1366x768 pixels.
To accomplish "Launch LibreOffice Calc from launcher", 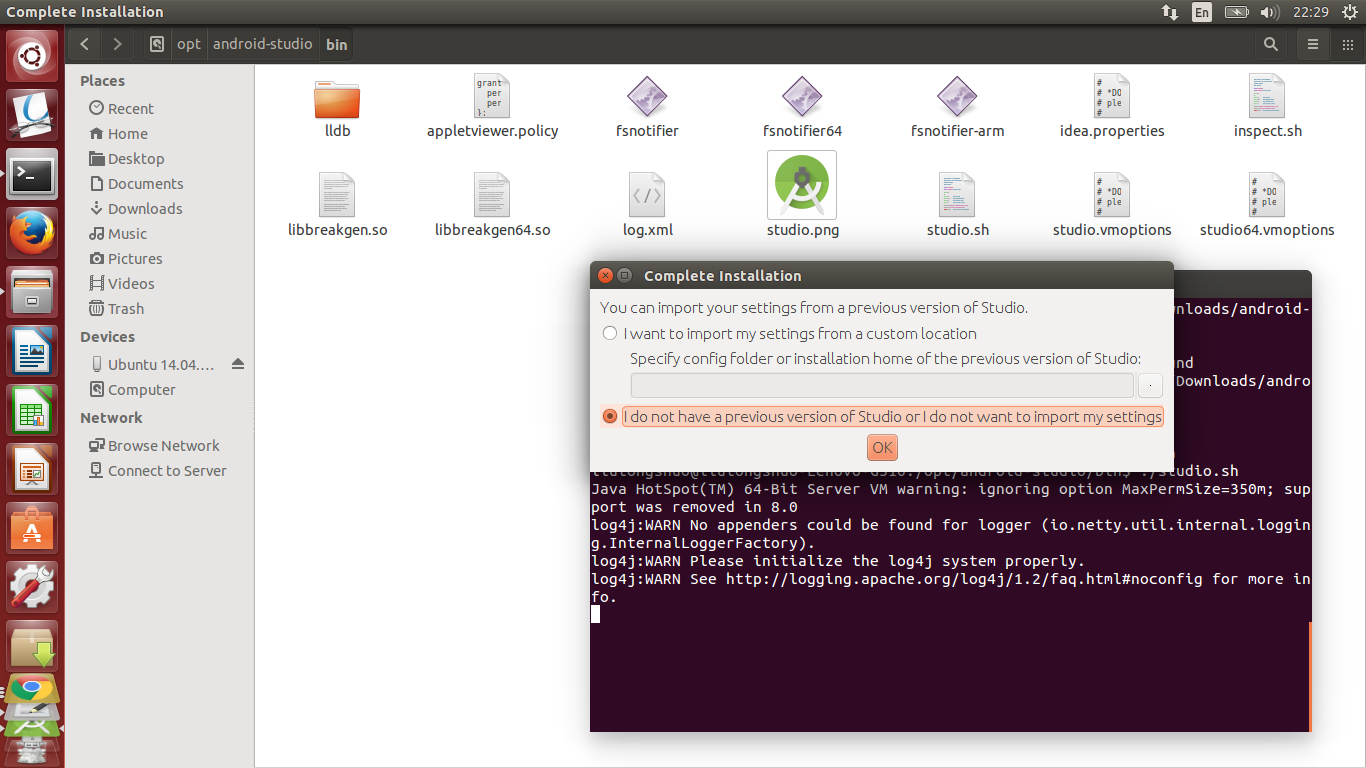I will click(x=32, y=409).
